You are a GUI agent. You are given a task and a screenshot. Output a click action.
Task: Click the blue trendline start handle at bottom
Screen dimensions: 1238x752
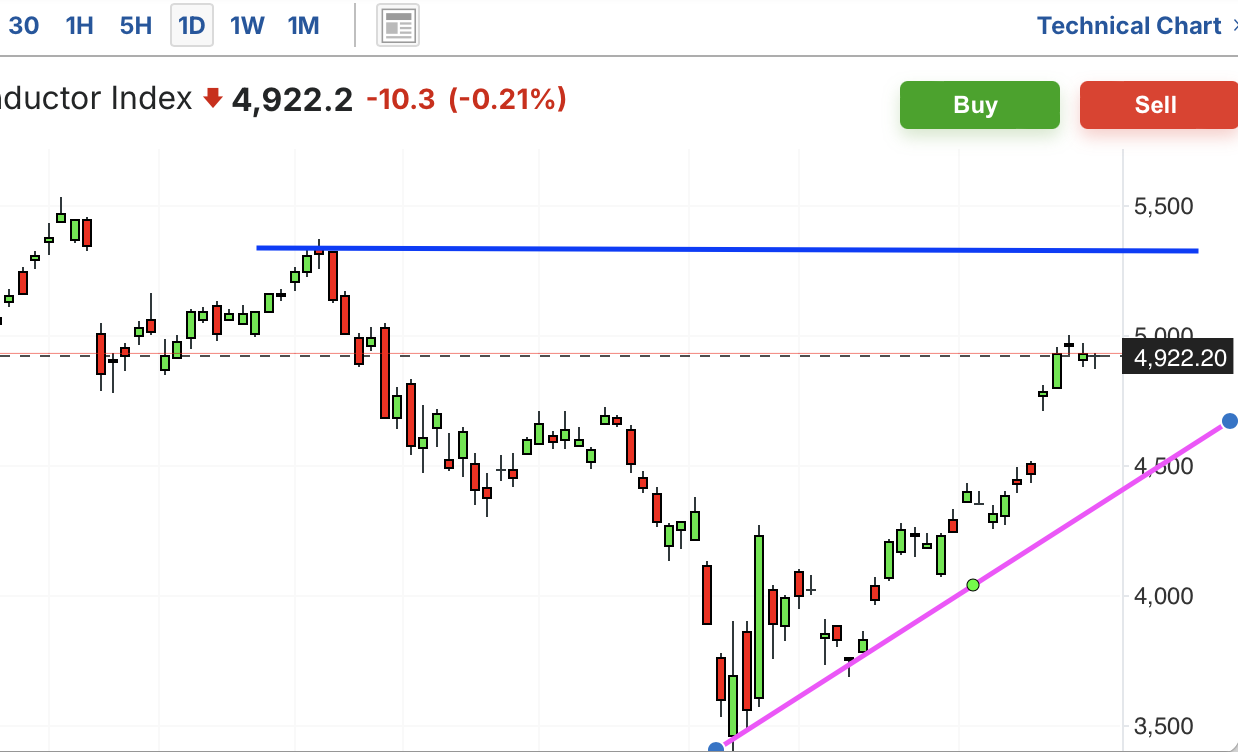click(716, 748)
